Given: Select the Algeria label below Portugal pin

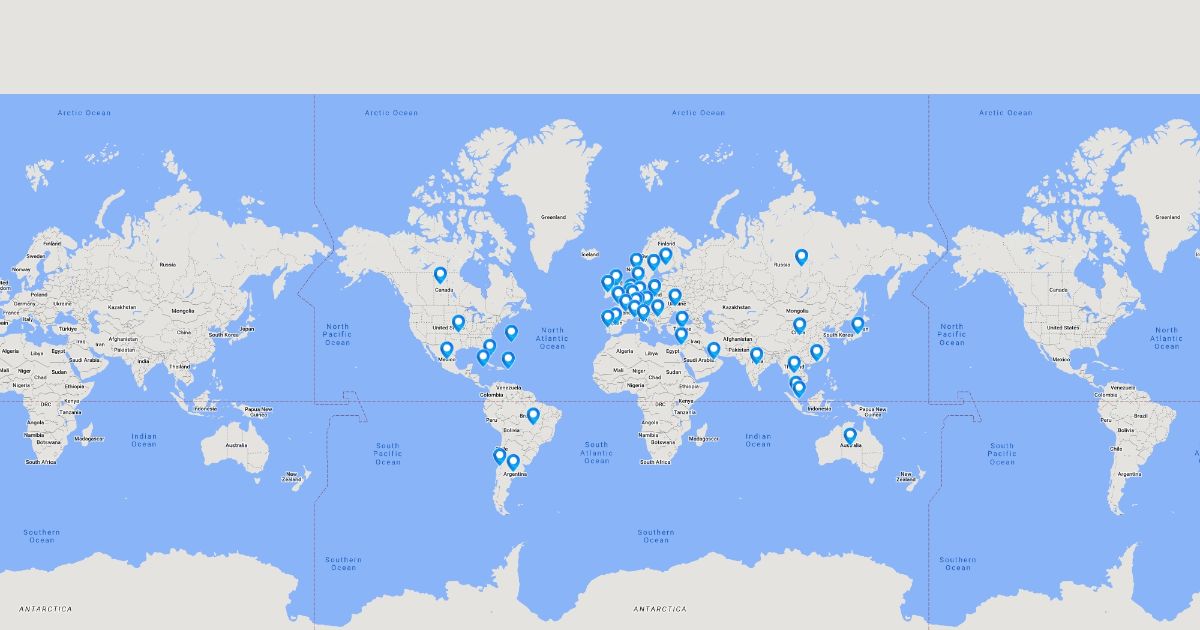Looking at the screenshot, I should pyautogui.click(x=624, y=352).
